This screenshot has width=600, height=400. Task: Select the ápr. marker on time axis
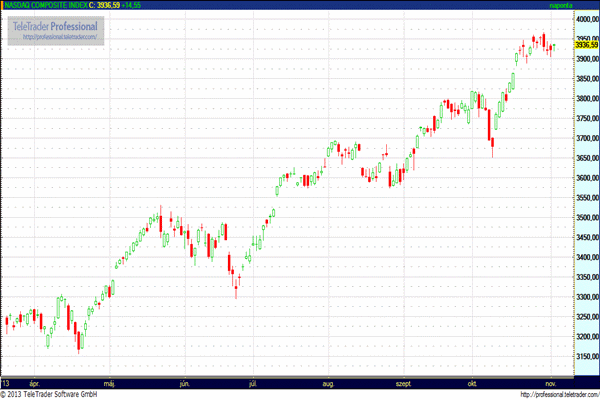(34, 384)
